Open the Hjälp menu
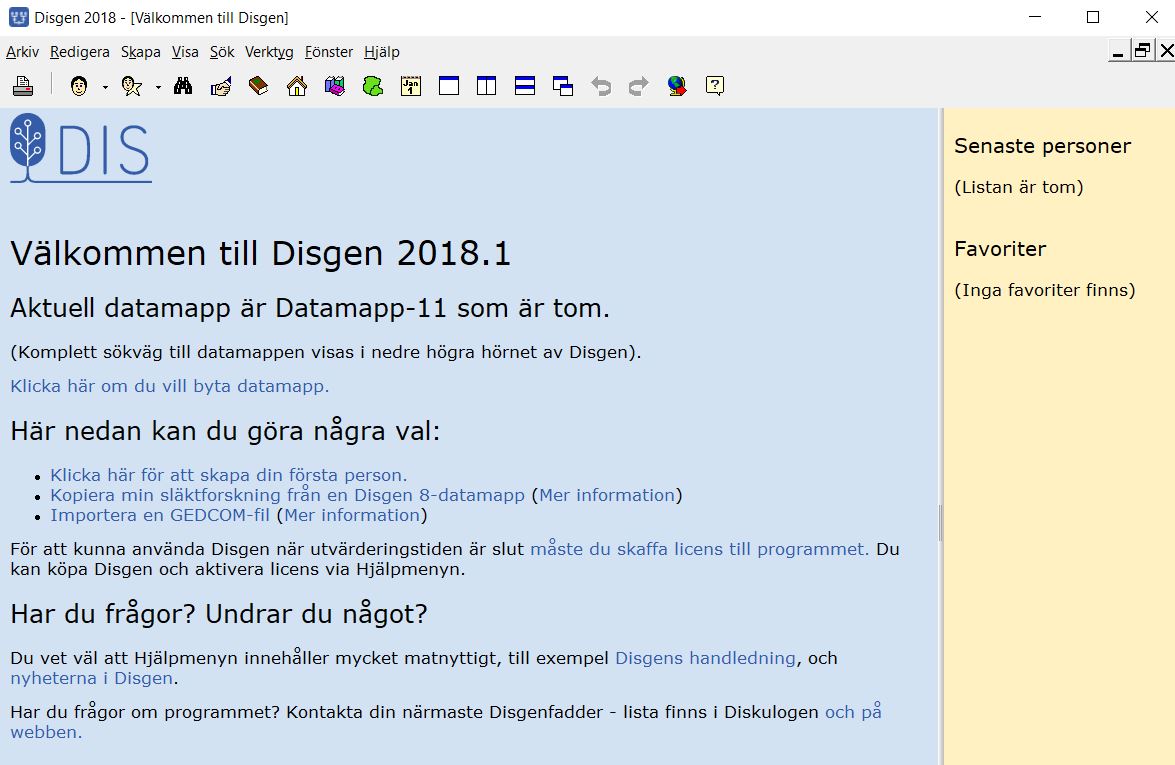Image resolution: width=1175 pixels, height=765 pixels. pyautogui.click(x=381, y=52)
